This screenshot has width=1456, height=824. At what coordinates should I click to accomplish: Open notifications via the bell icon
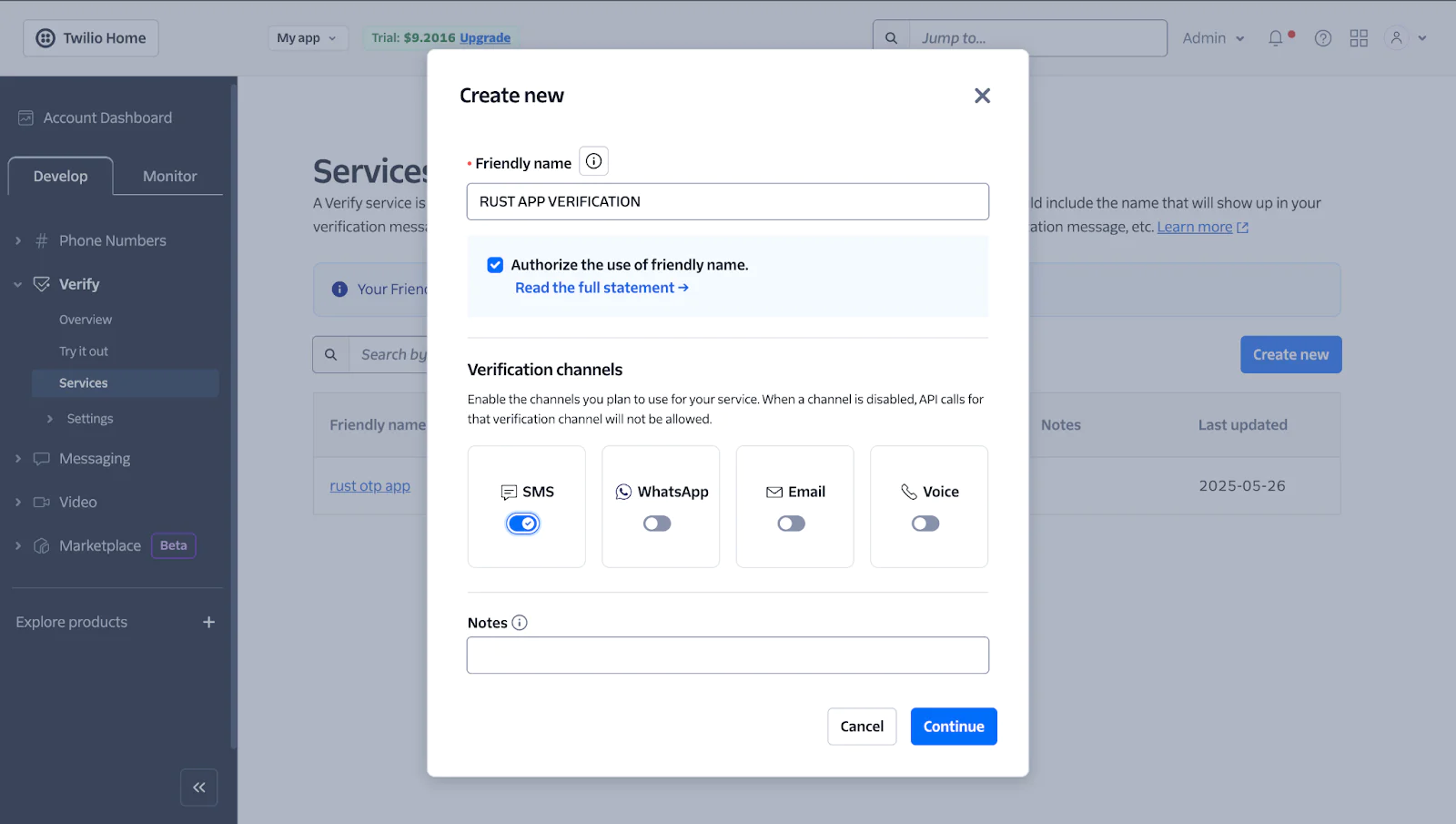pos(1278,37)
